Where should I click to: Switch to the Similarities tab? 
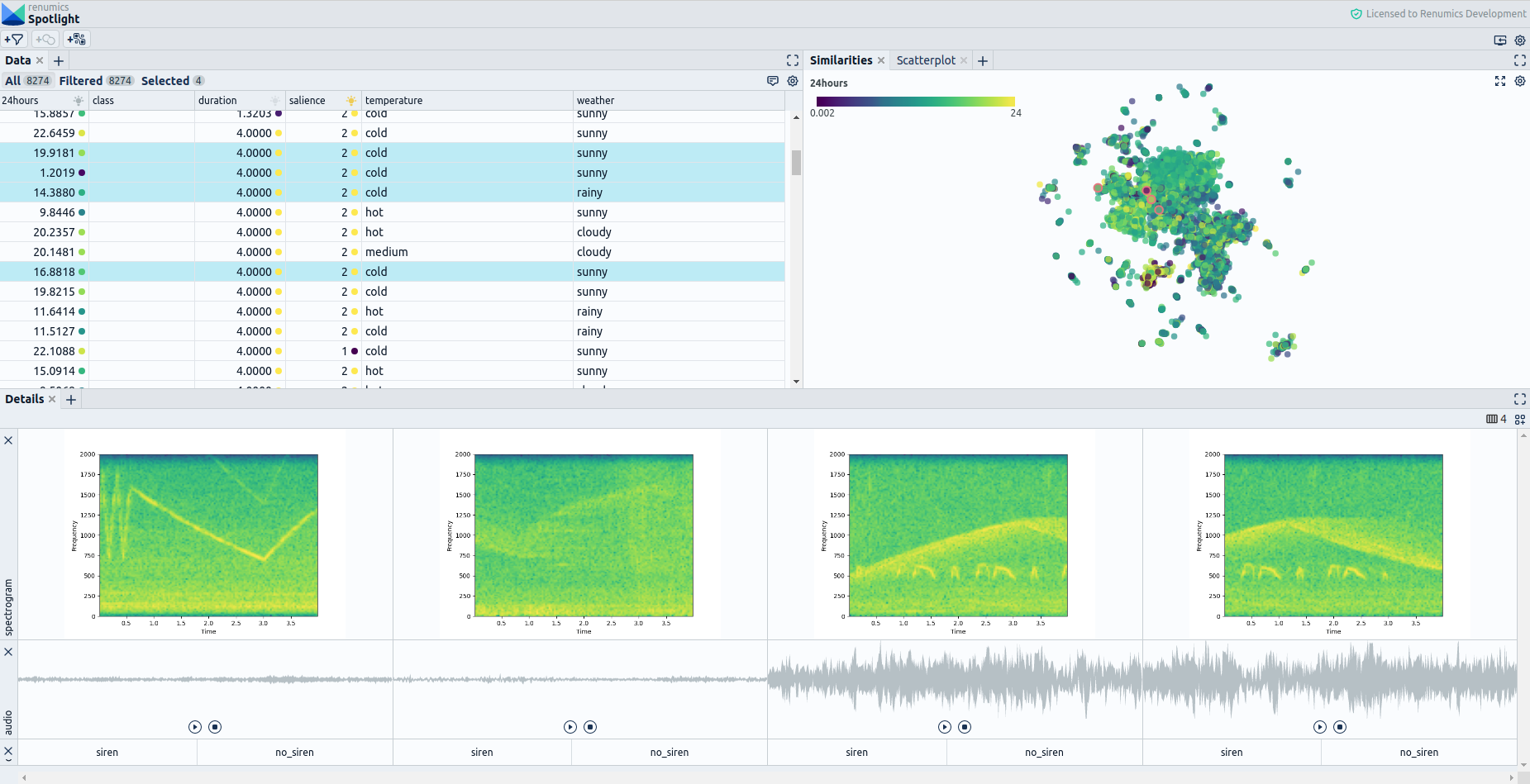point(841,60)
